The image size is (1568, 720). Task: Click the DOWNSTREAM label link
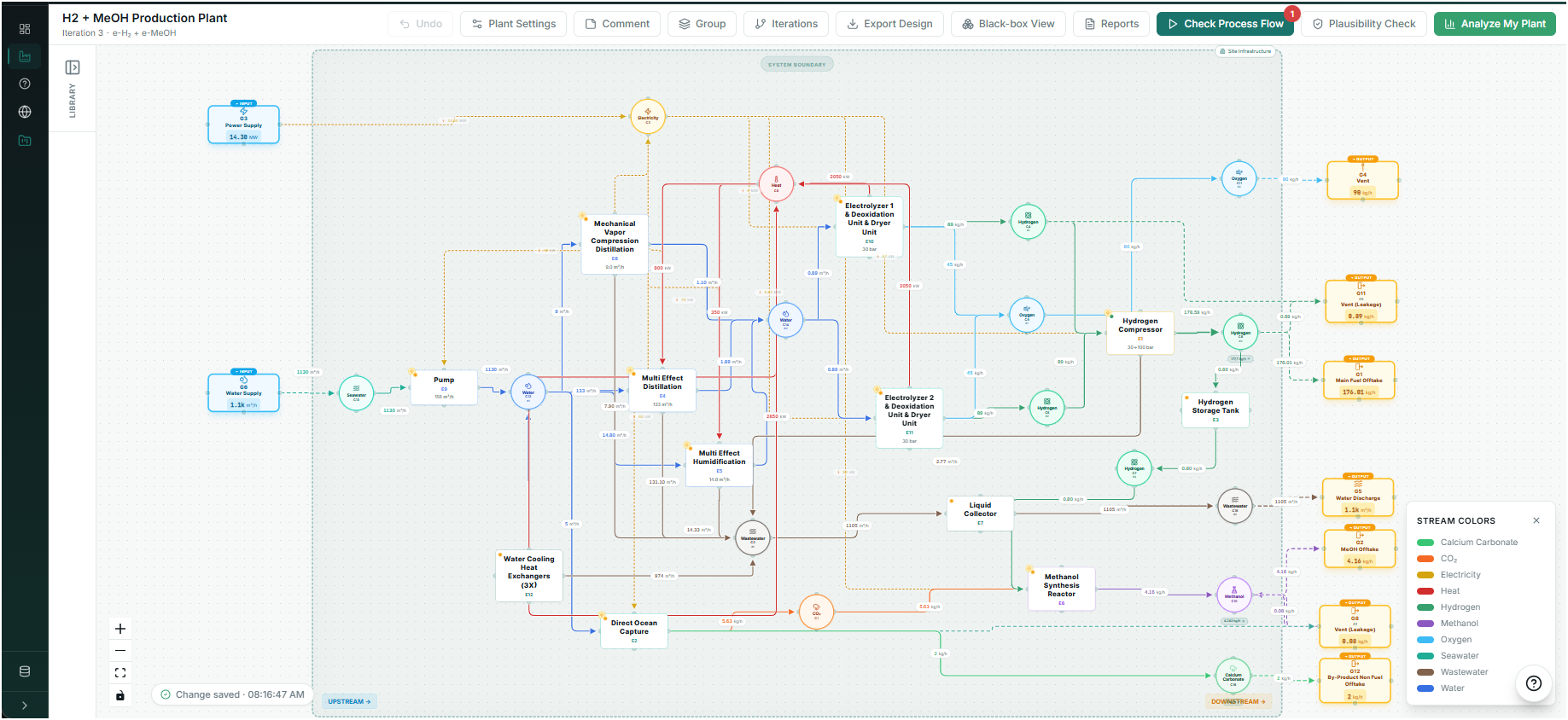(1238, 701)
